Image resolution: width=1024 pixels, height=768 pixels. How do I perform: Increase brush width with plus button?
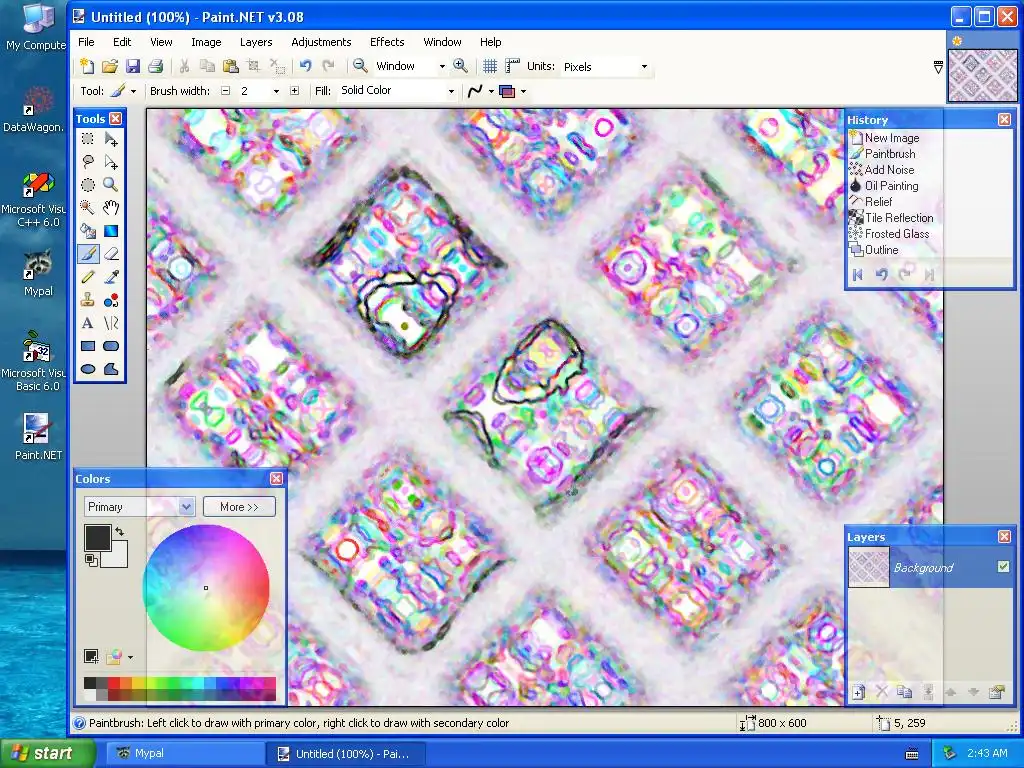[x=295, y=91]
